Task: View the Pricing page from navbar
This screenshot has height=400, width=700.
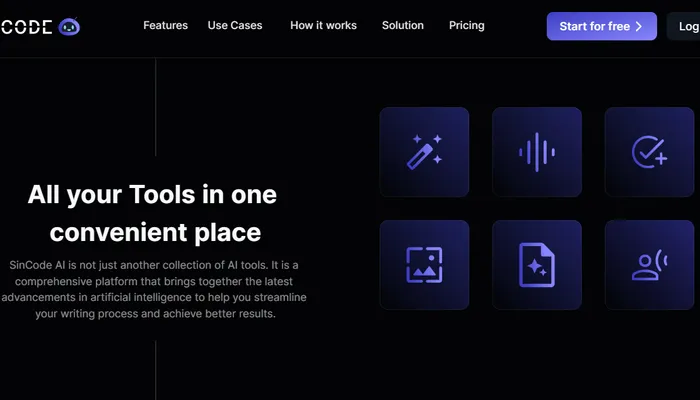Action: [x=466, y=26]
